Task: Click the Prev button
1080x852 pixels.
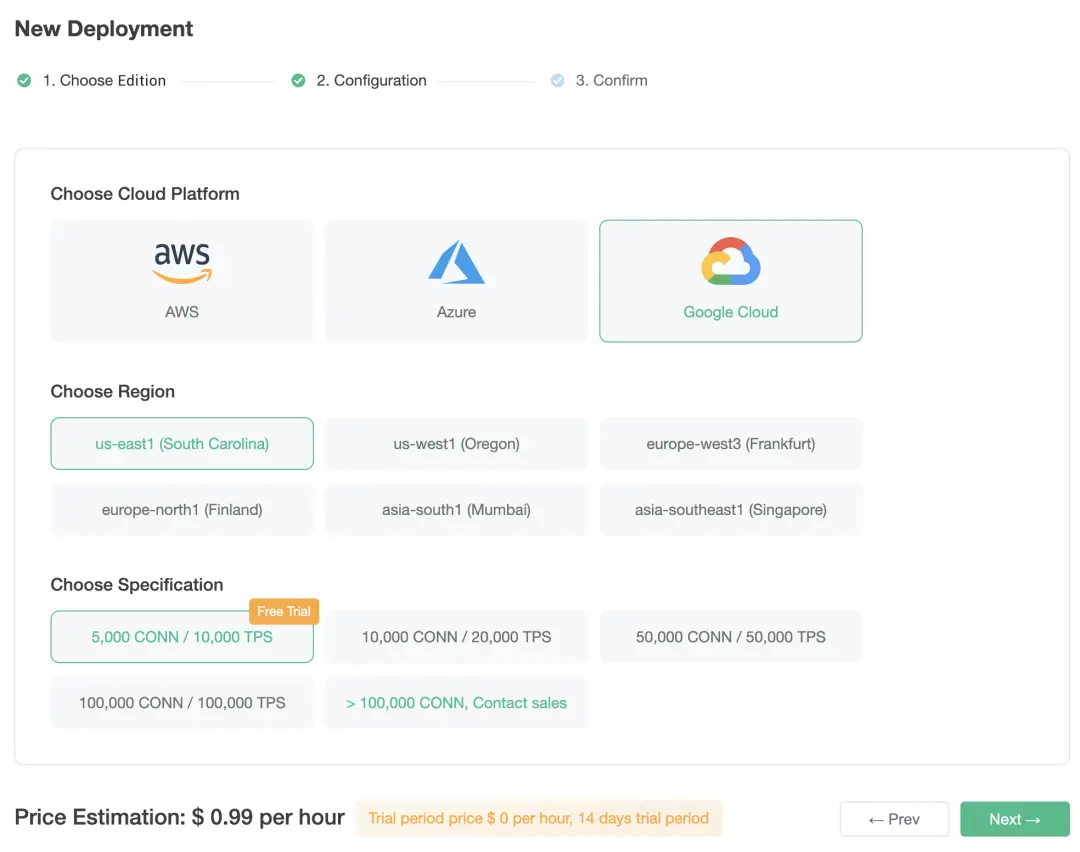Action: tap(894, 819)
